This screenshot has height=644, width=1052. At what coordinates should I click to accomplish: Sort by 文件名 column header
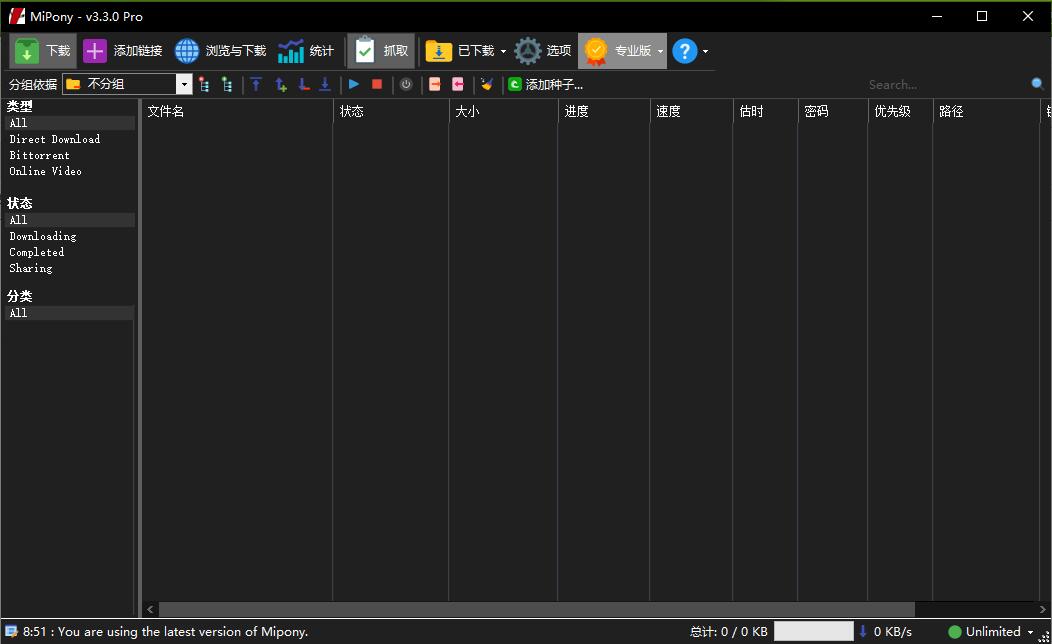[x=237, y=111]
